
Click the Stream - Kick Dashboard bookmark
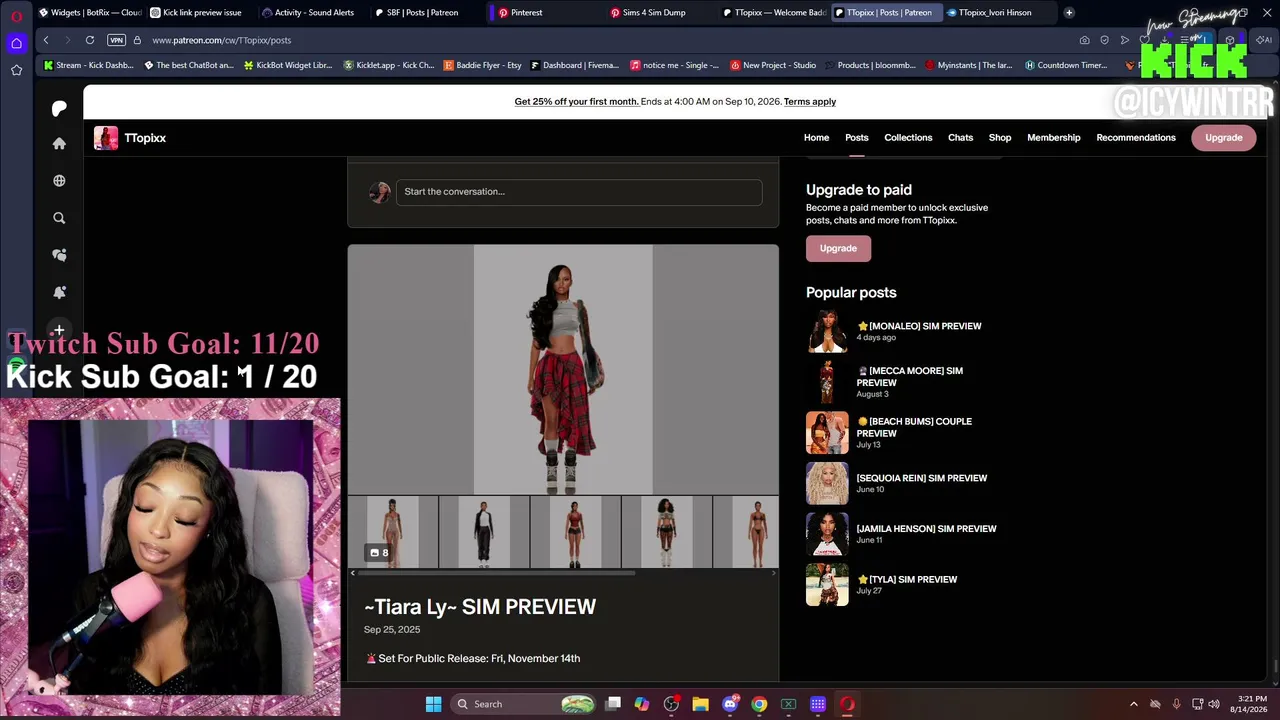pos(88,65)
